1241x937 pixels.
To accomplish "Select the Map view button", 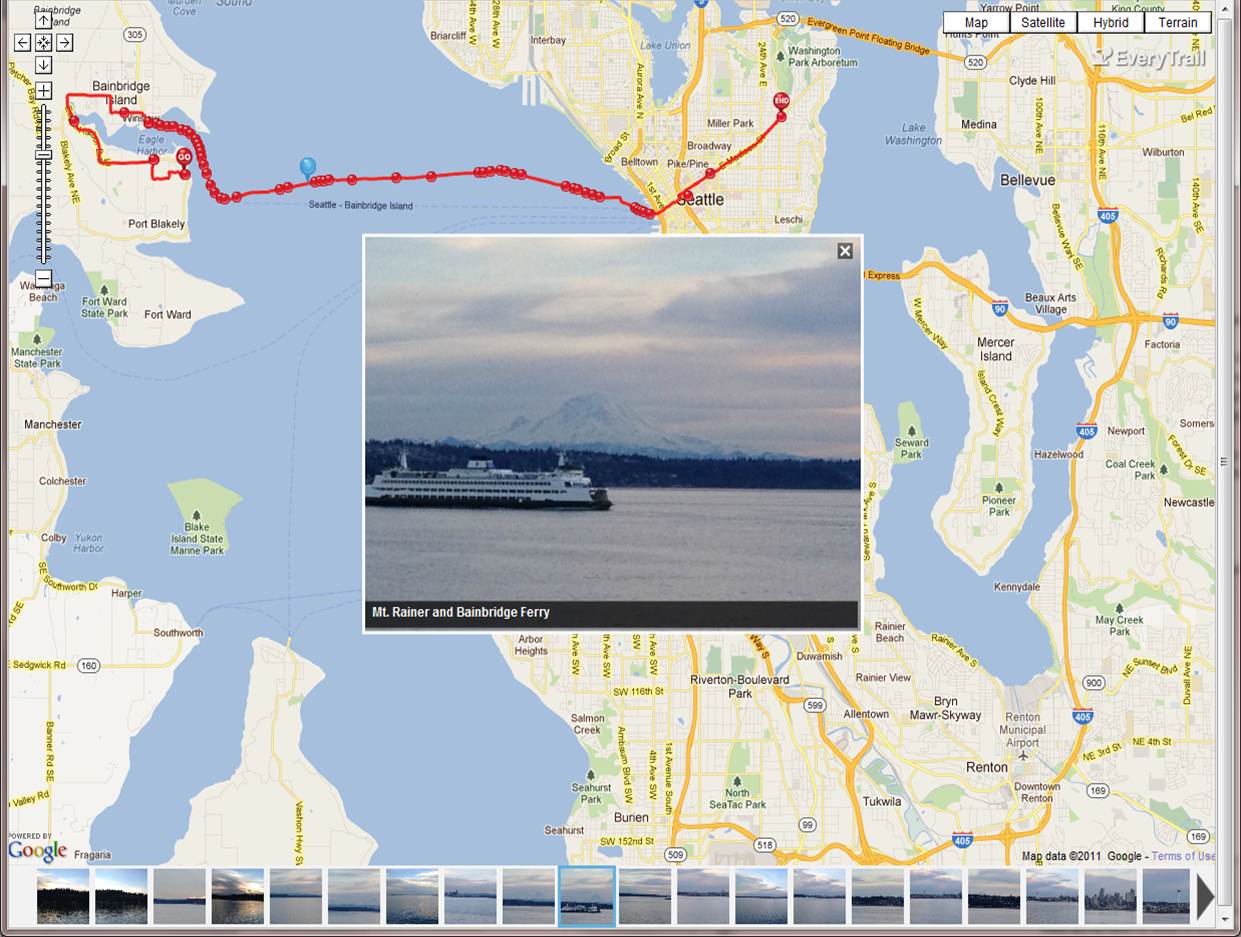I will (976, 23).
